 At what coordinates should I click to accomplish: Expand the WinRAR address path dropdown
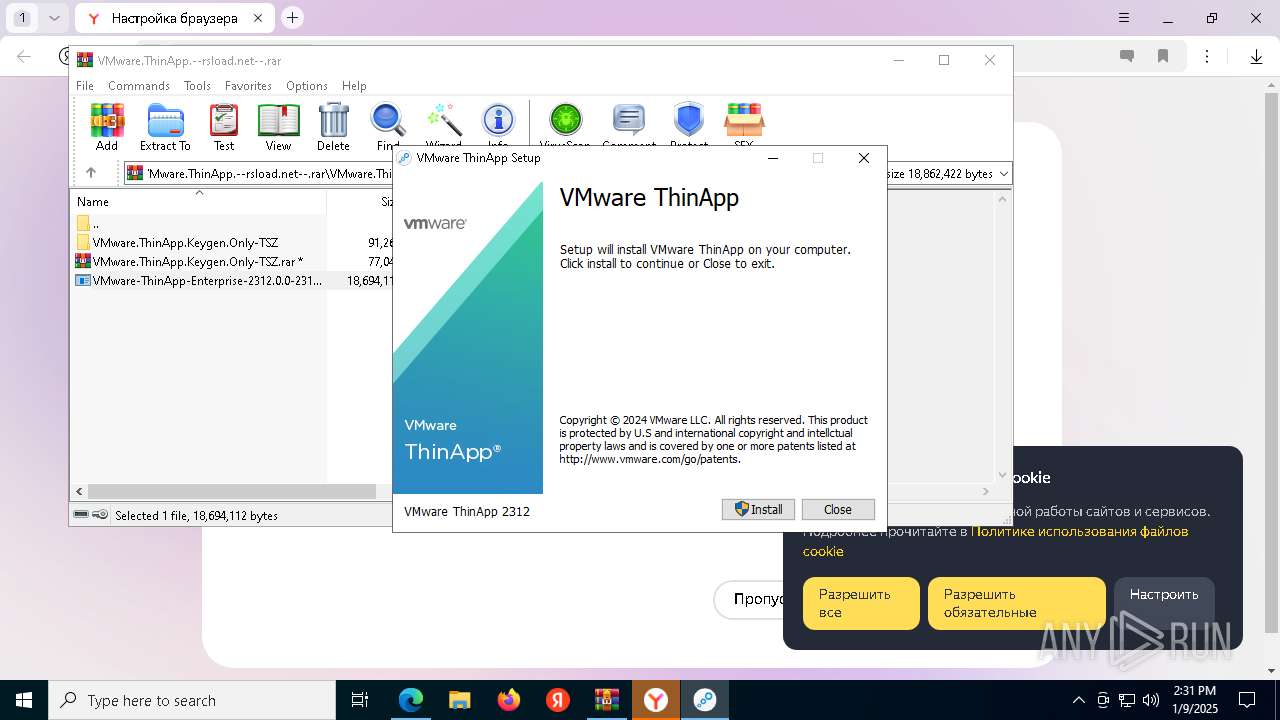(1004, 173)
